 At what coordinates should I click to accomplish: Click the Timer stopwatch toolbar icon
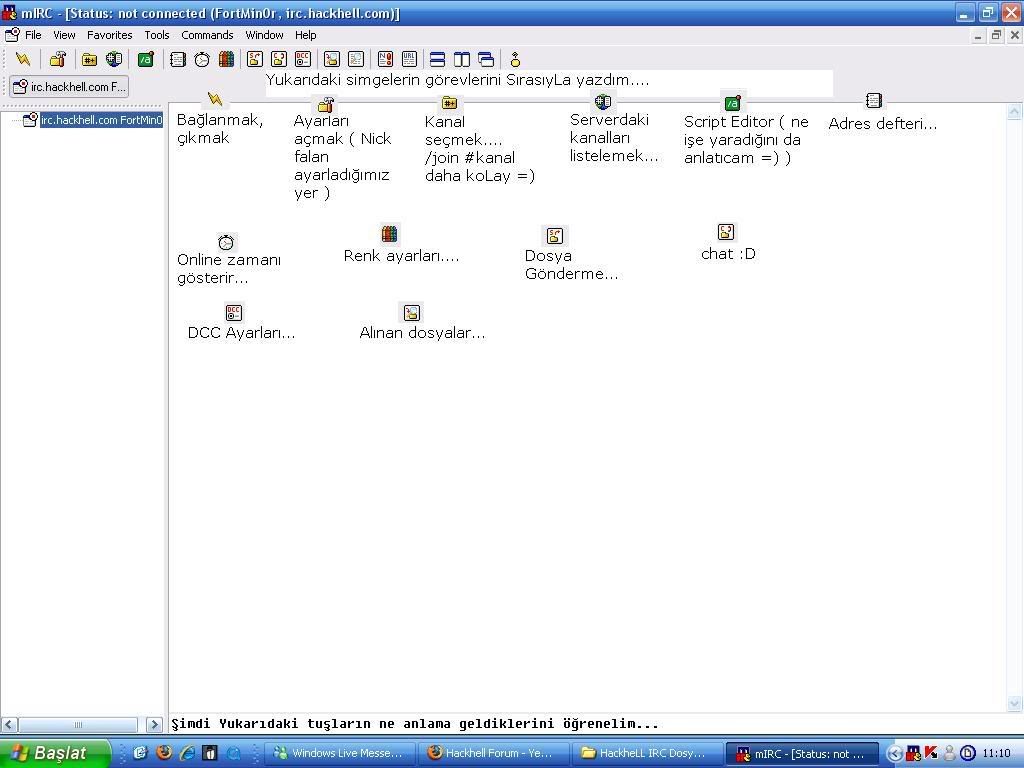[202, 59]
